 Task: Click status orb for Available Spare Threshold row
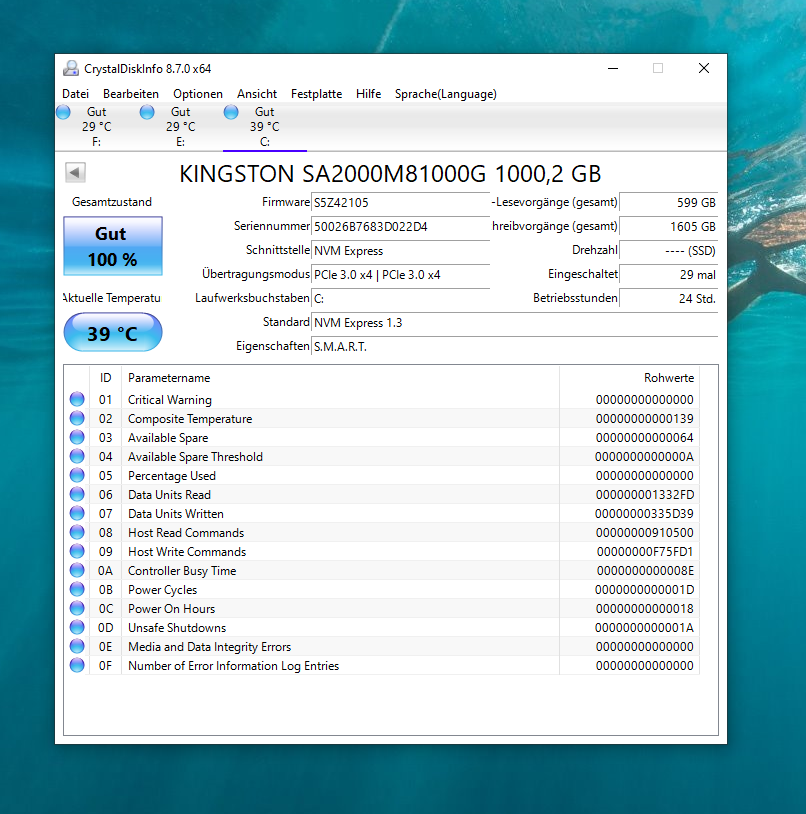coord(77,456)
